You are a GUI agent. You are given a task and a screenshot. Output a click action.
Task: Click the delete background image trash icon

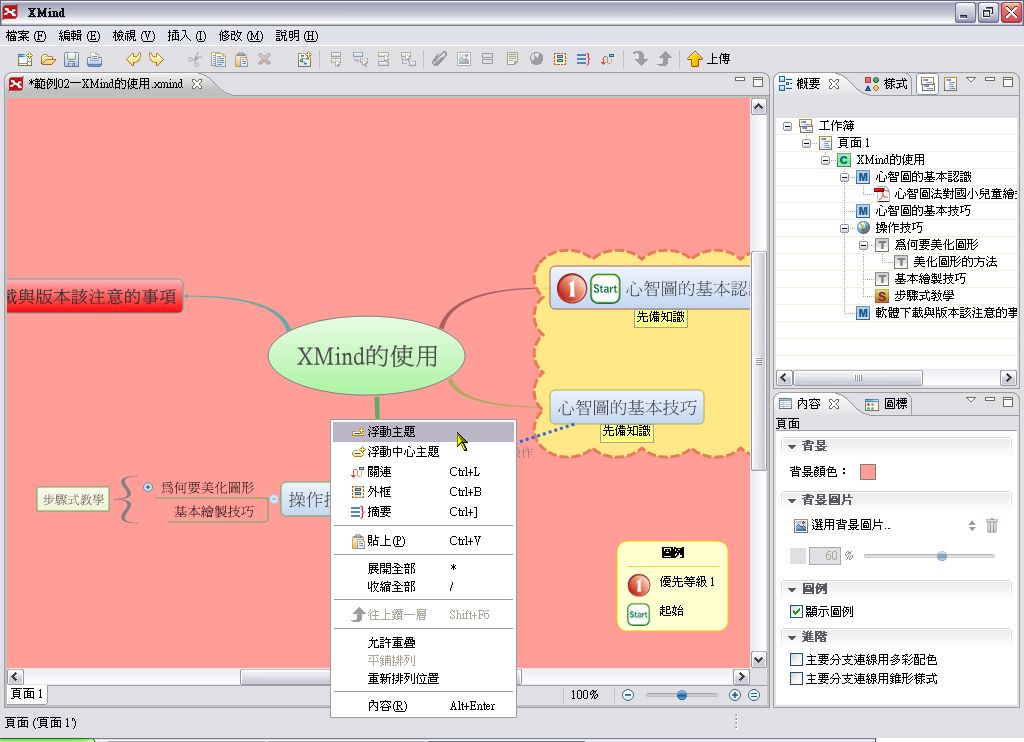coord(991,526)
